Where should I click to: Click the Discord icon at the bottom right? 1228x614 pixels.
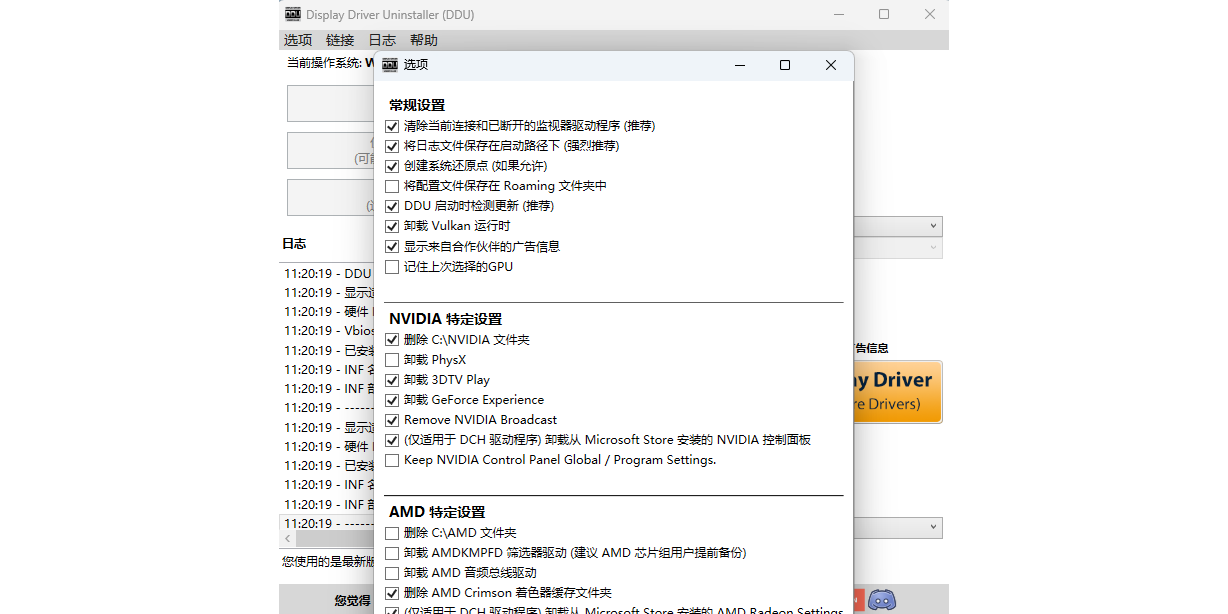point(881,600)
